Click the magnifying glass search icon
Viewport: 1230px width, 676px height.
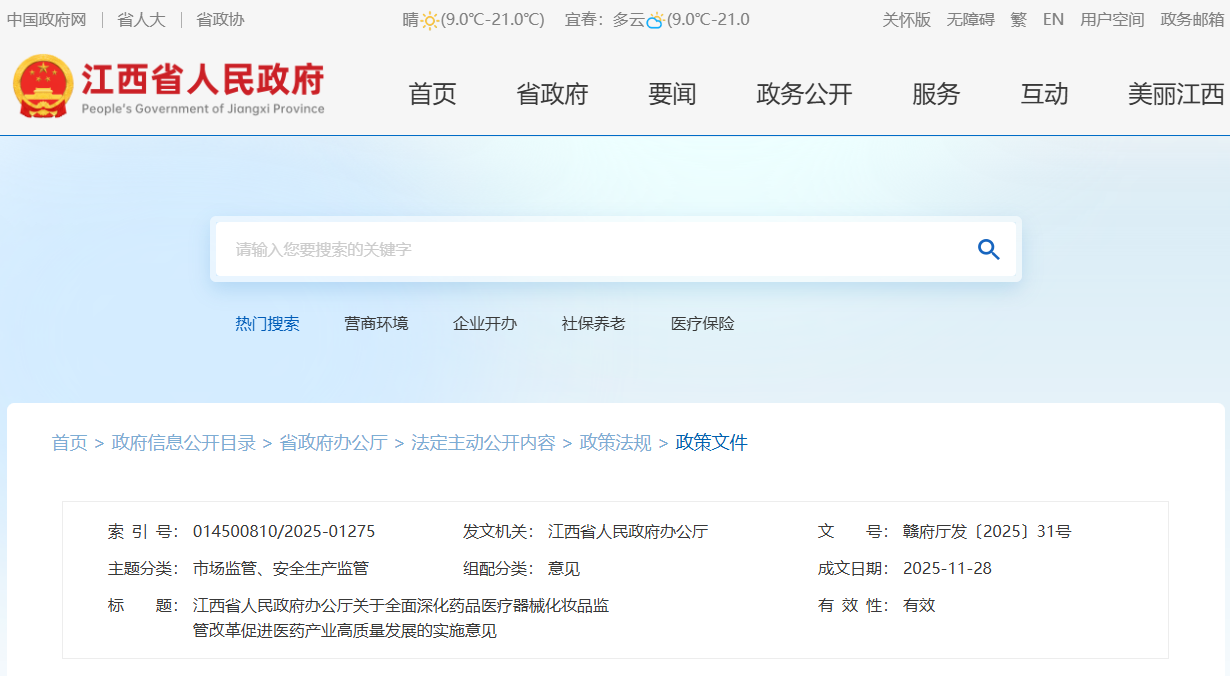click(x=988, y=250)
